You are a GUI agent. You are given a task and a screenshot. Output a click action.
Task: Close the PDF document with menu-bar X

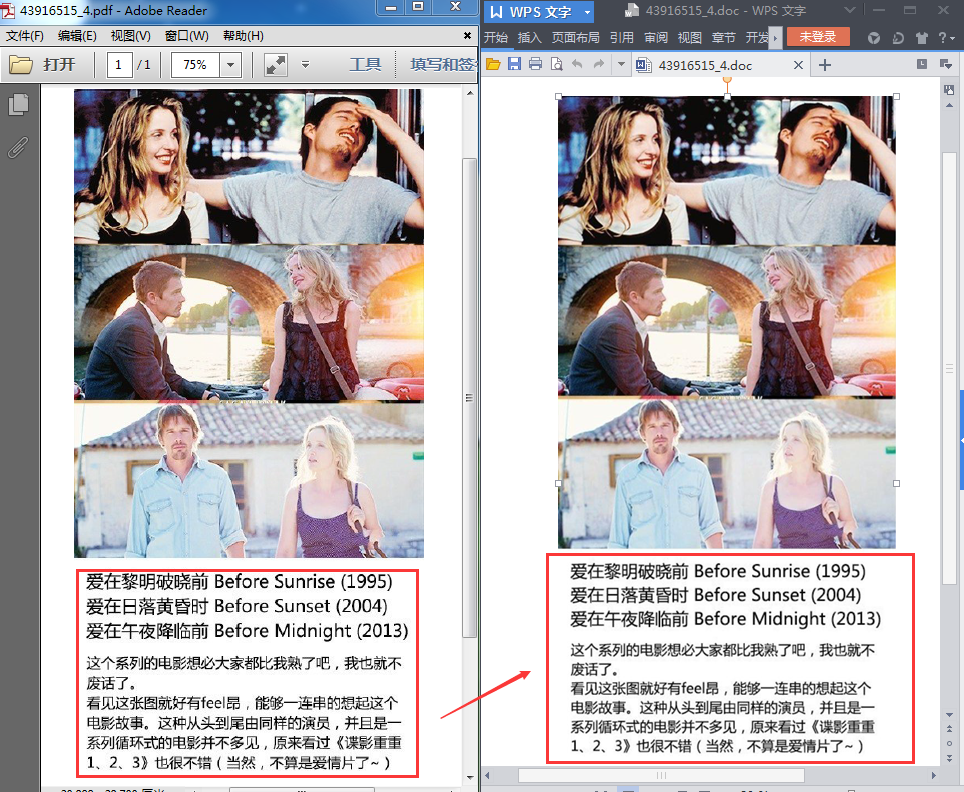(467, 36)
